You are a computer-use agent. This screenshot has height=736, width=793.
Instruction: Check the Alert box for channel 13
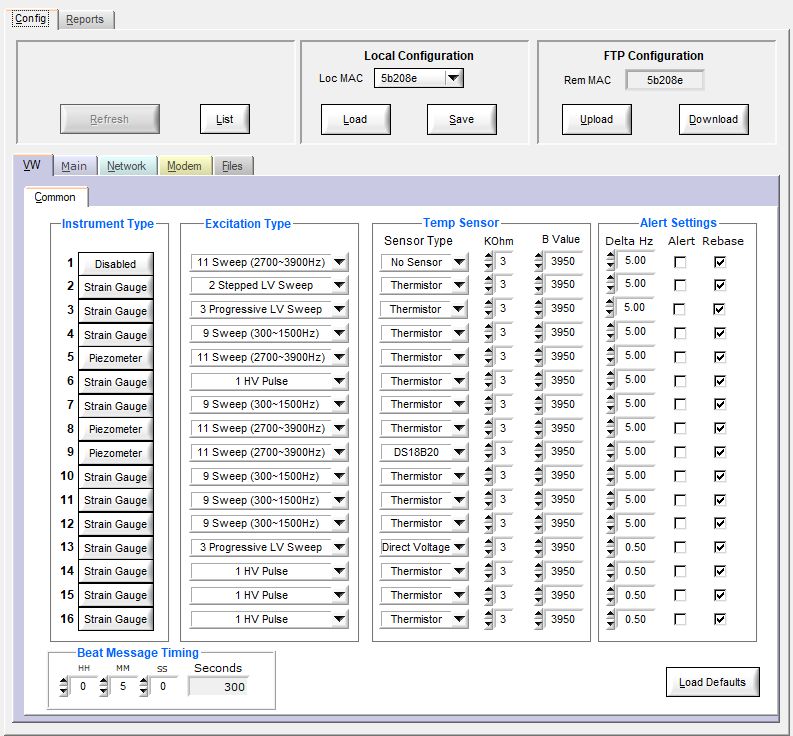tap(680, 547)
